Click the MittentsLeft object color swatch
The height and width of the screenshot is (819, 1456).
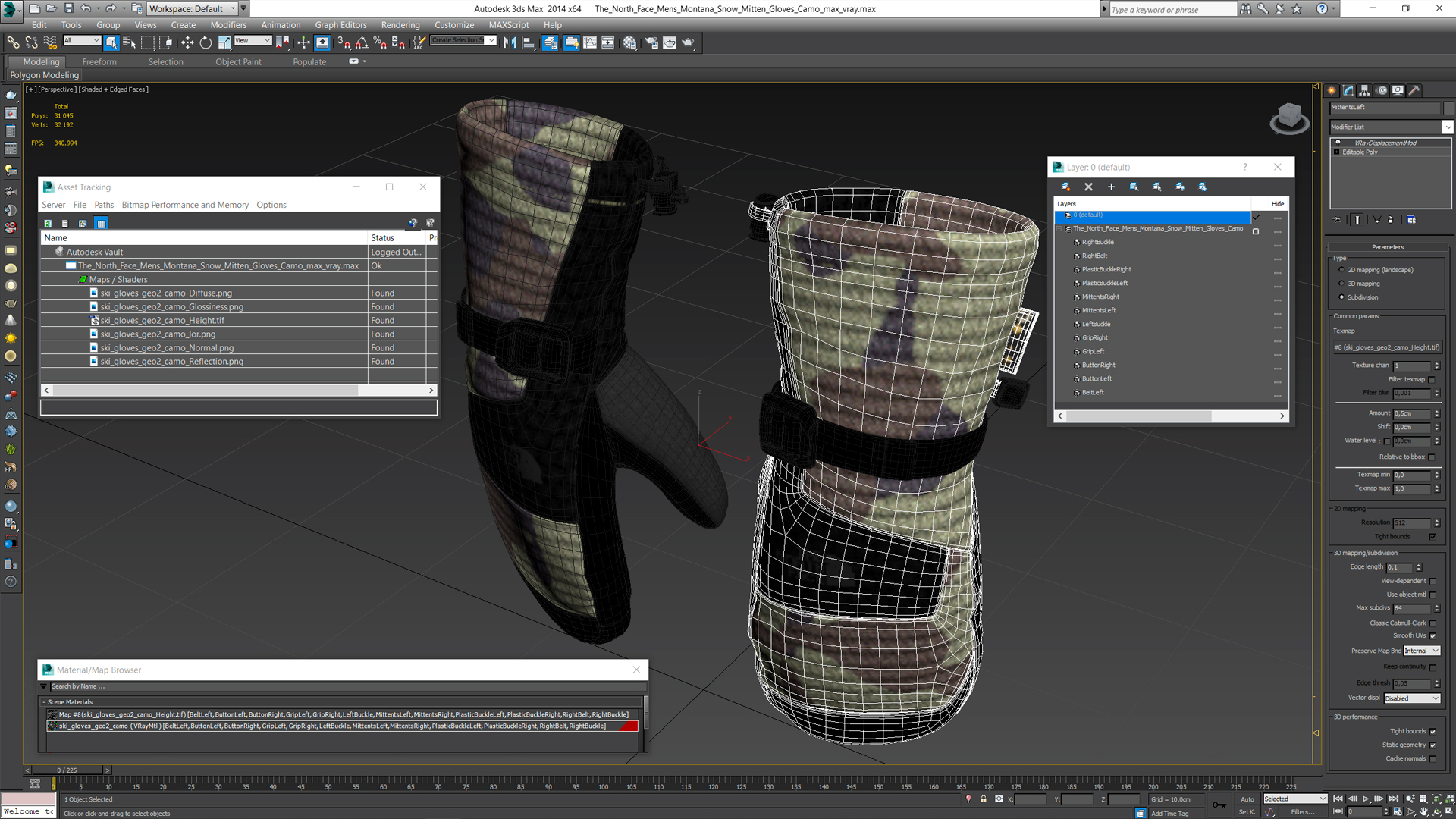coord(1449,108)
